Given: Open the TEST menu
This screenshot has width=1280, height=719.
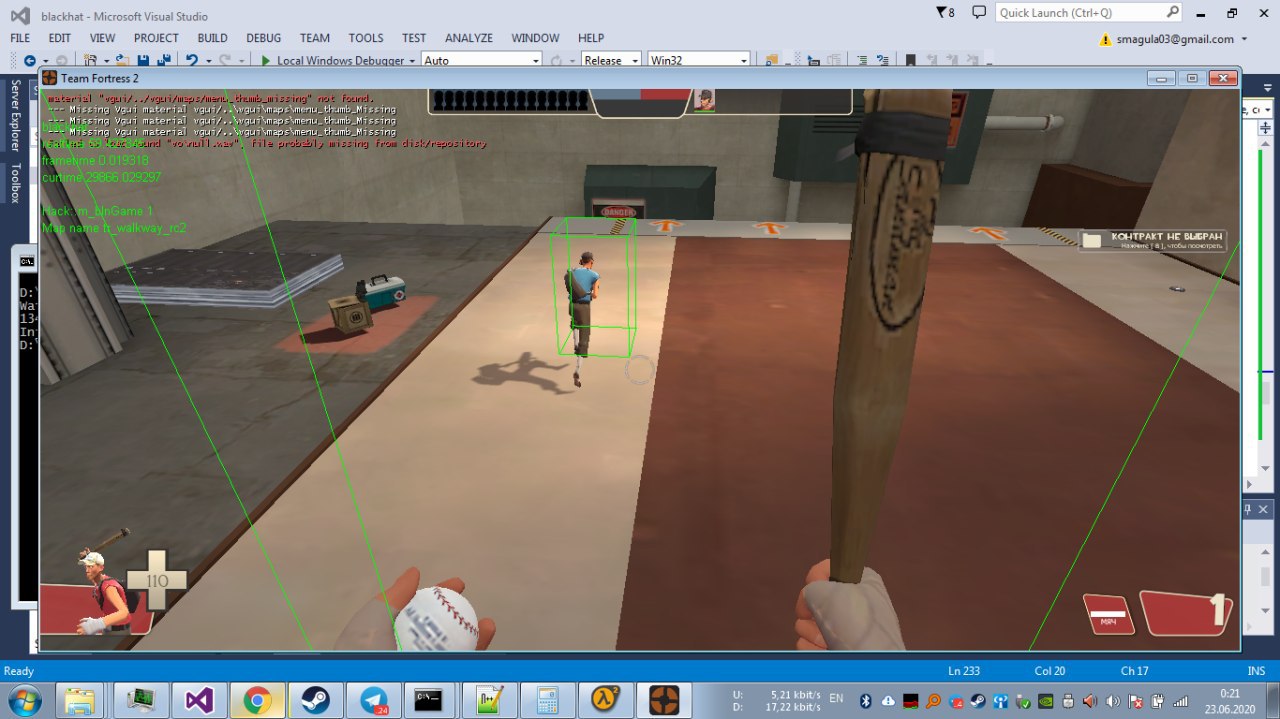Looking at the screenshot, I should click(x=414, y=38).
